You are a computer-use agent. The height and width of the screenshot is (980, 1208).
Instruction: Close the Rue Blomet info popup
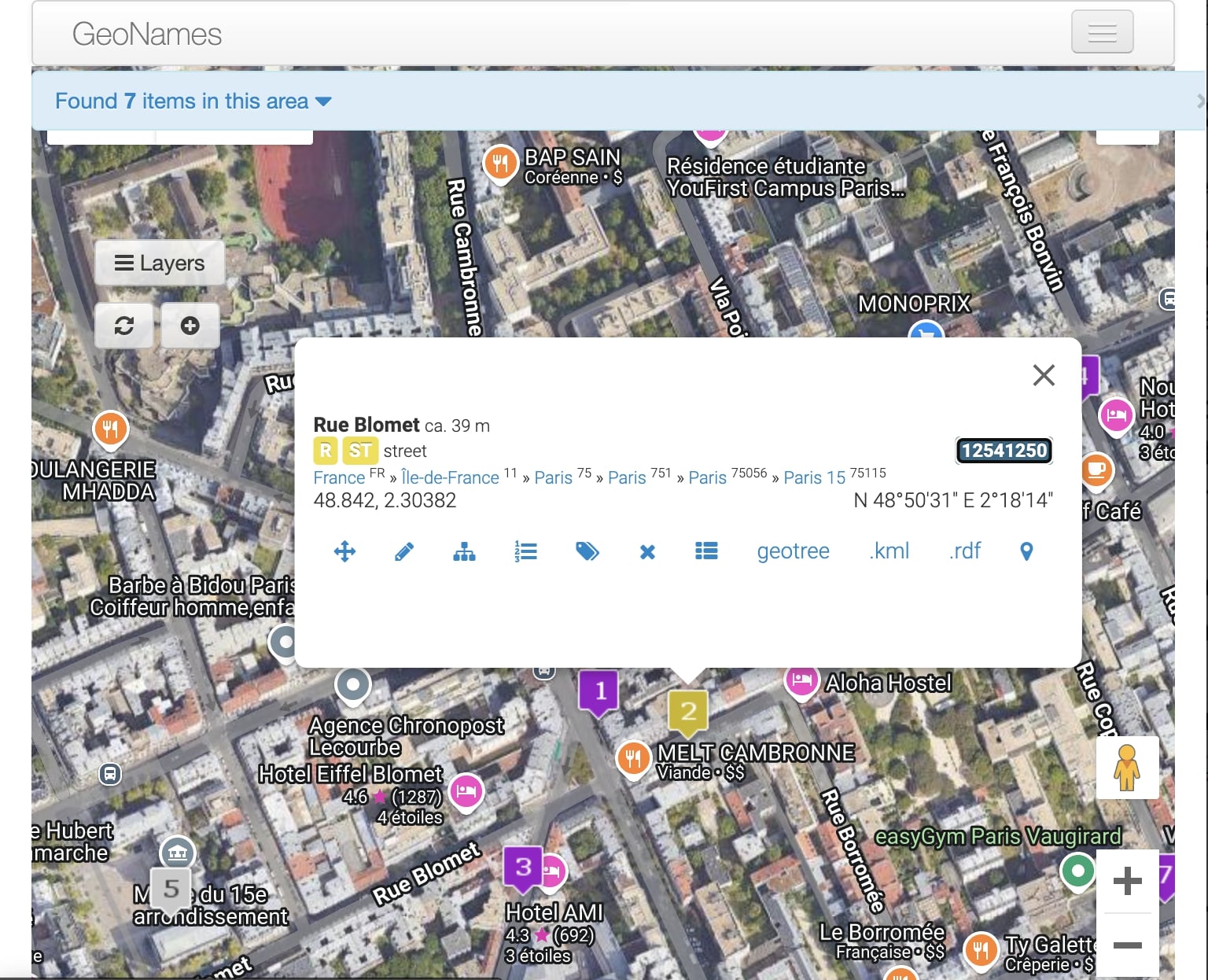click(1044, 375)
